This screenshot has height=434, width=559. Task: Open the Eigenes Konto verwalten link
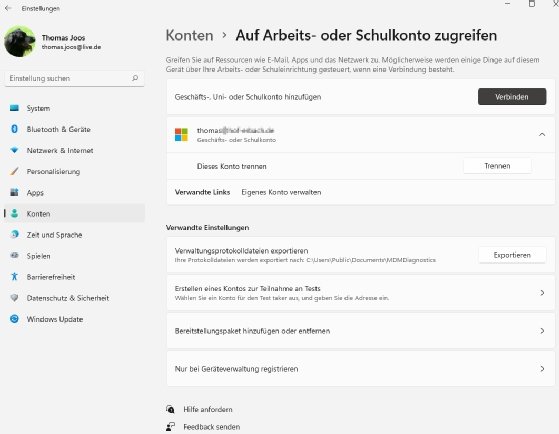pos(281,192)
